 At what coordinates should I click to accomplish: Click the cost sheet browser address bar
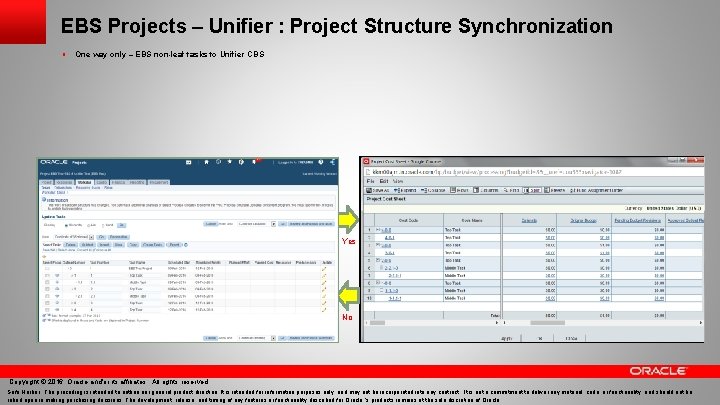click(535, 172)
